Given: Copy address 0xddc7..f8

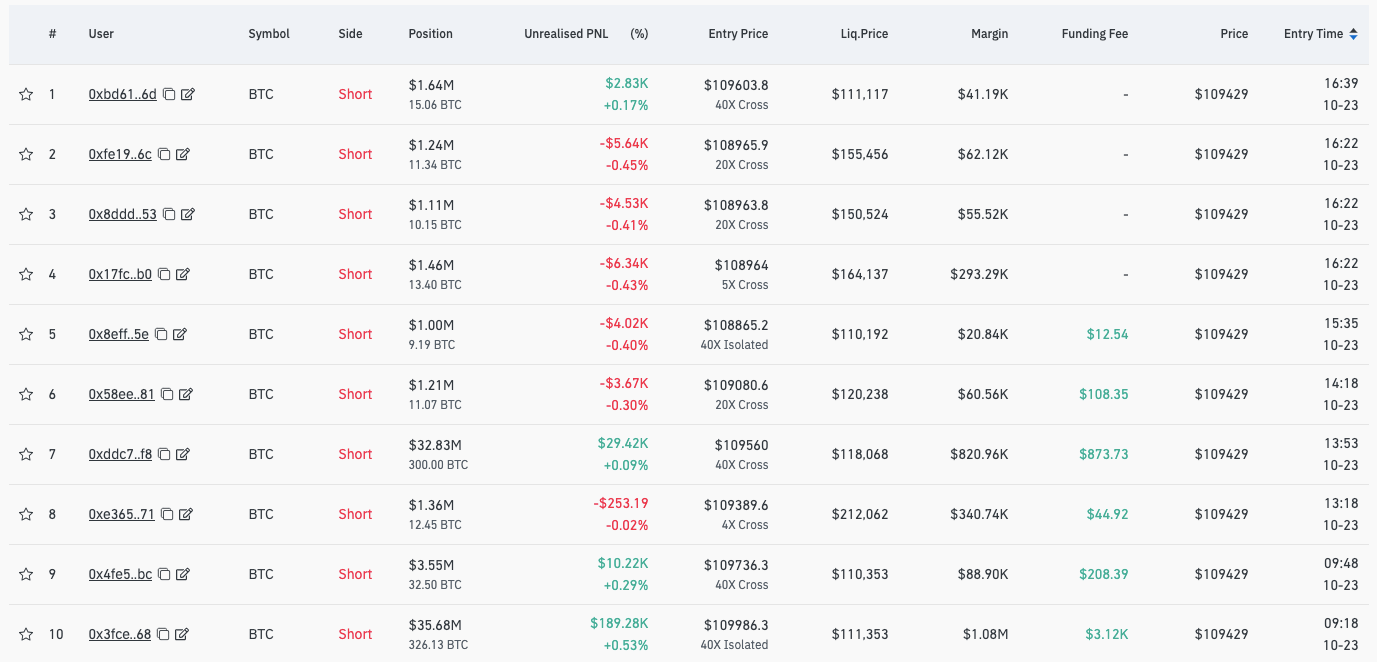Looking at the screenshot, I should coord(164,455).
